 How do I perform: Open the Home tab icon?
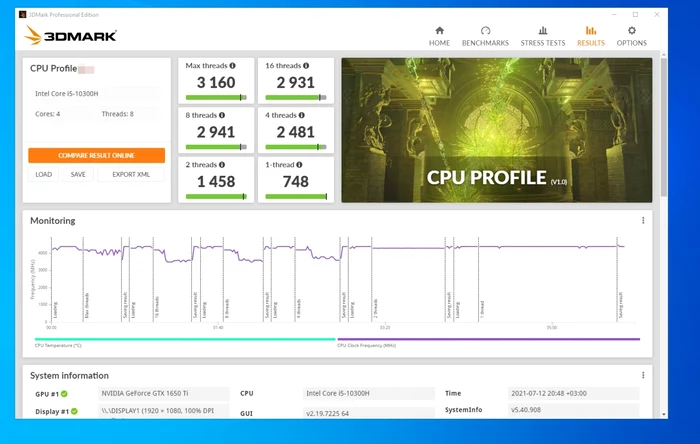click(x=439, y=30)
